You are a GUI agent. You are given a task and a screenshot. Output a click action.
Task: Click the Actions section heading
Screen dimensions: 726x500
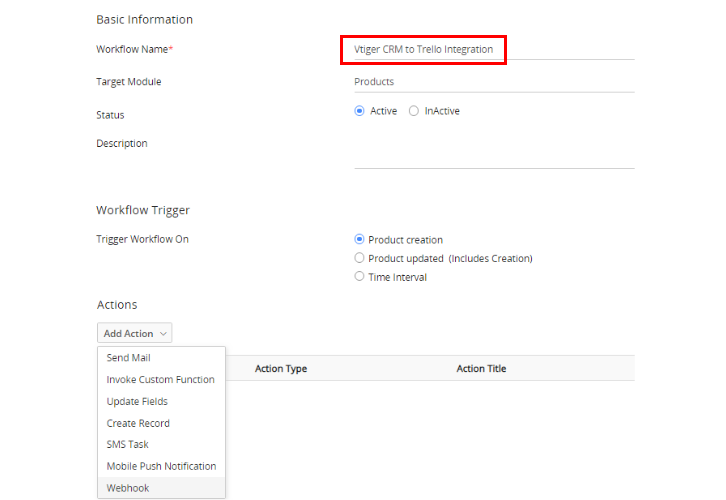coord(117,305)
